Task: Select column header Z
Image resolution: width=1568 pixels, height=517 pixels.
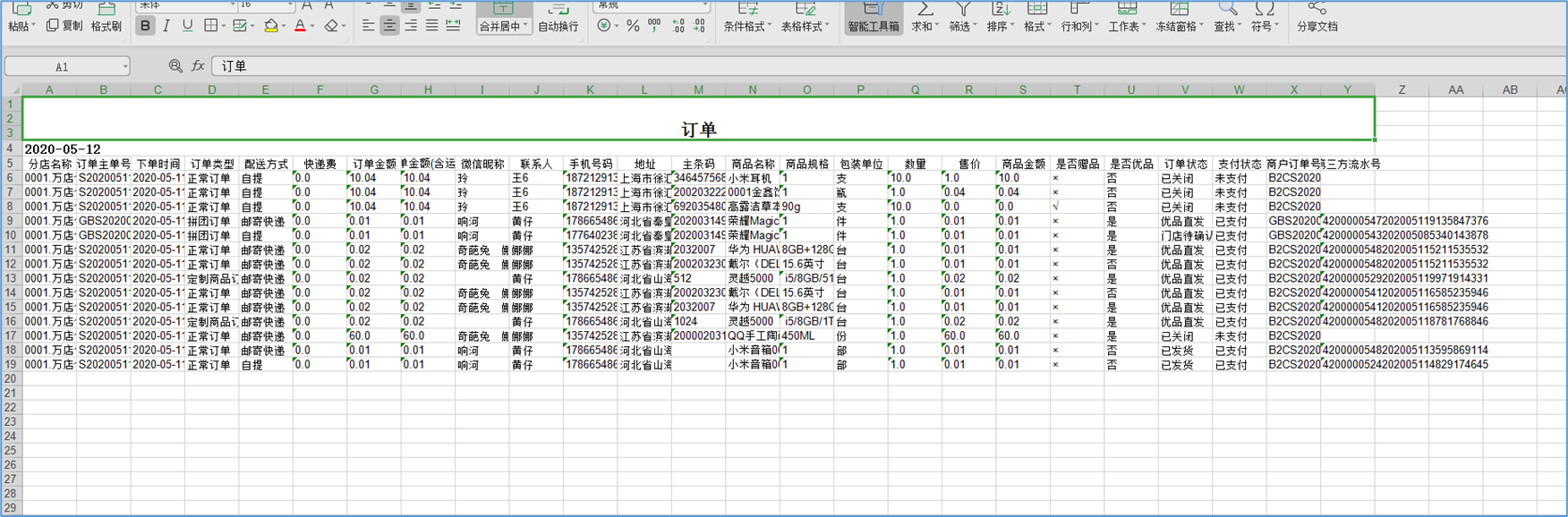Action: pos(1402,89)
